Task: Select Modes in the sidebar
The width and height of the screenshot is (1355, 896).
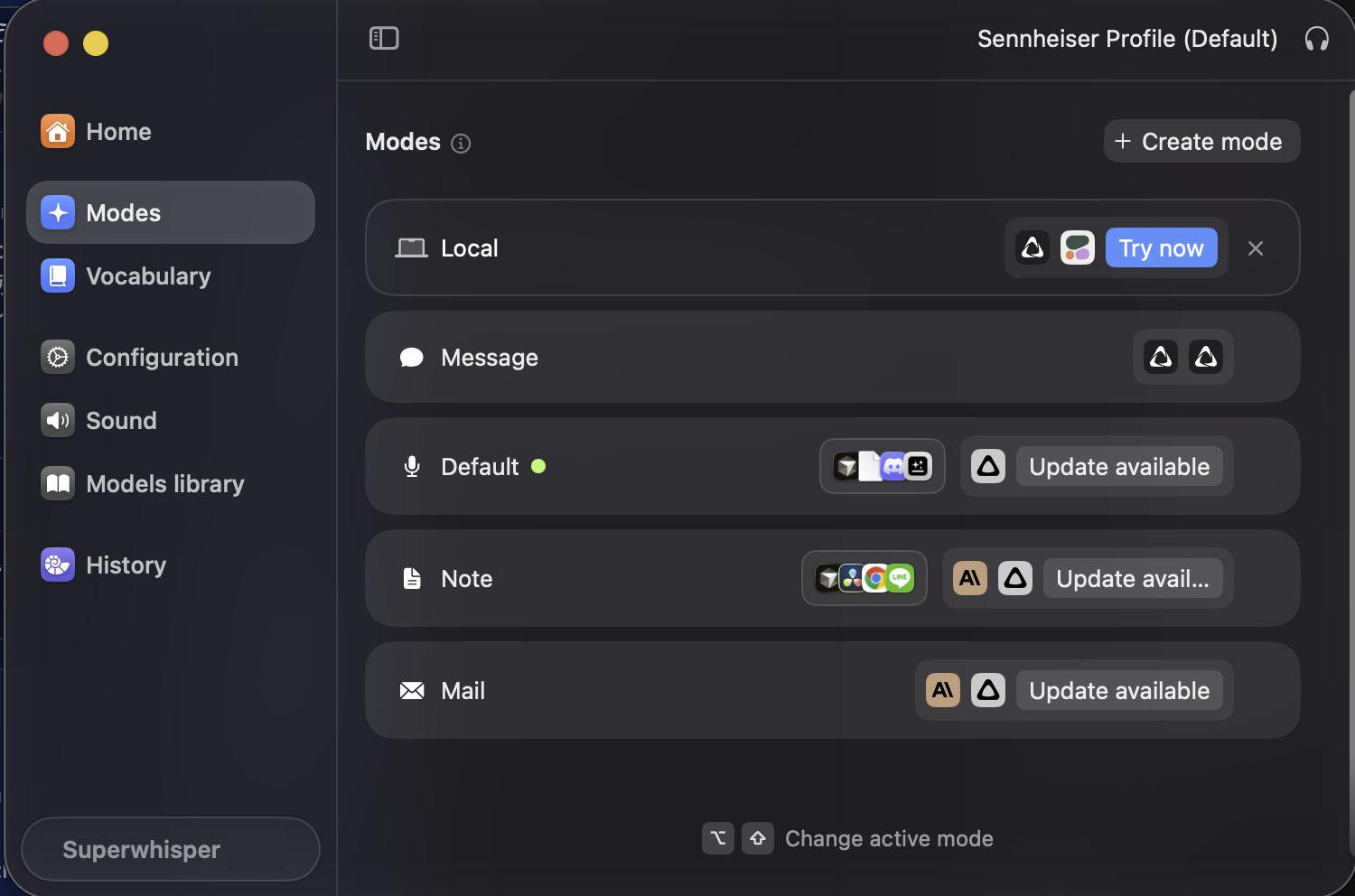Action: tap(170, 212)
